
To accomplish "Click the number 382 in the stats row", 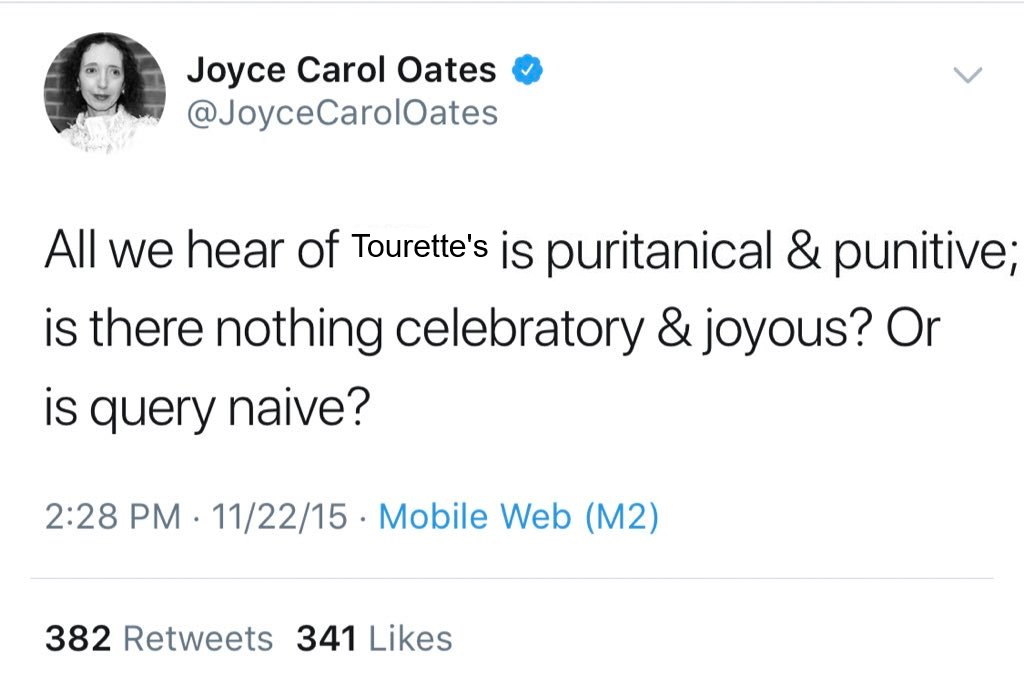I will 77,638.
